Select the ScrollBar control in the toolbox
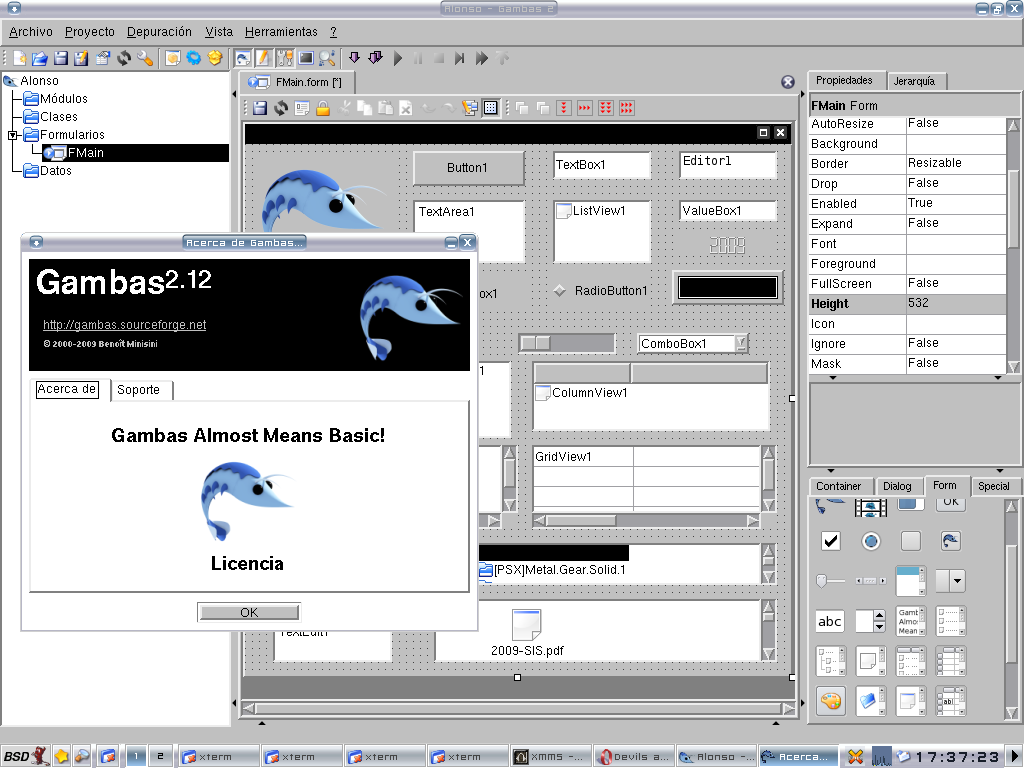The width and height of the screenshot is (1024, 768). 871,581
